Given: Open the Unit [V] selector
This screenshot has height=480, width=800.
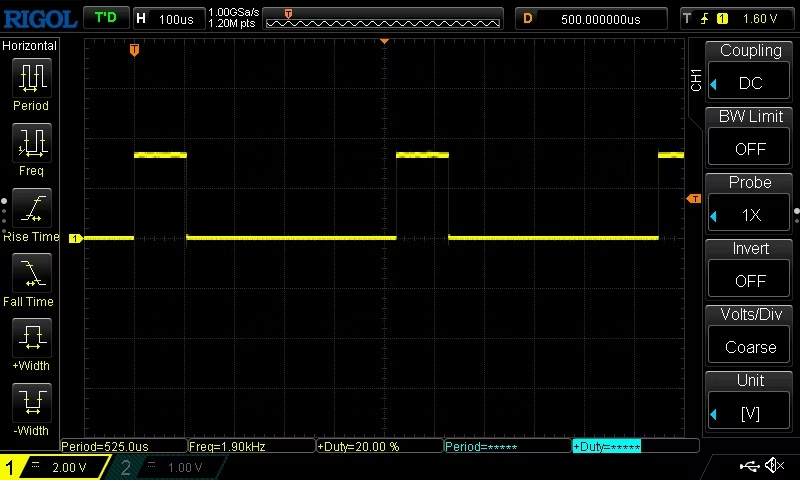Looking at the screenshot, I should coord(749,413).
